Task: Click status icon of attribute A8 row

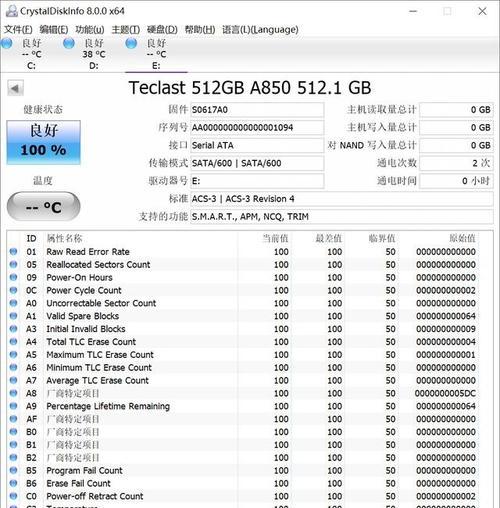Action: pos(13,393)
